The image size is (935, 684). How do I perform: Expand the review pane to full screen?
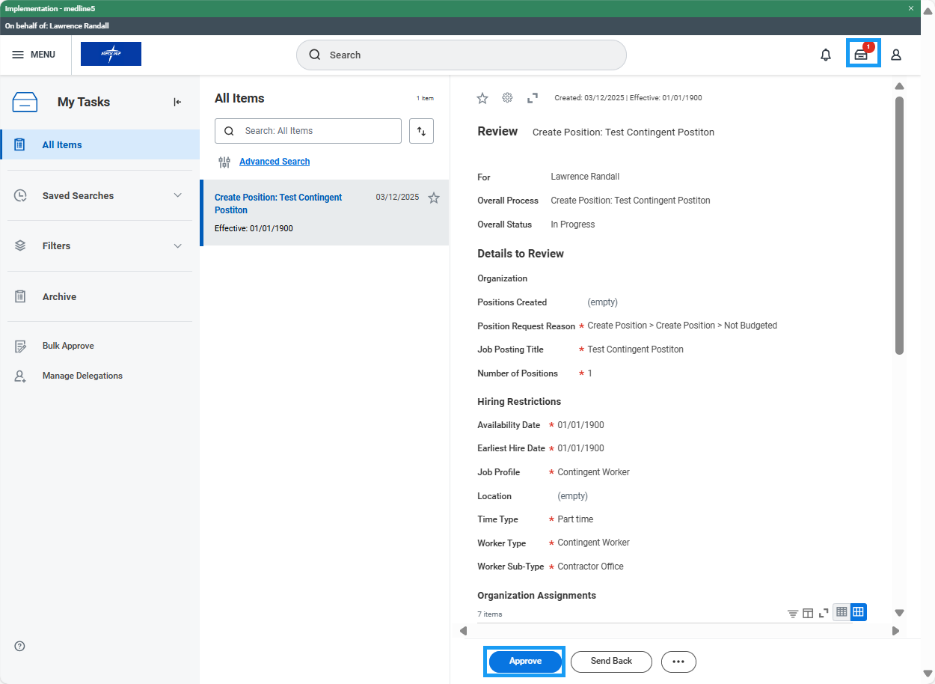pyautogui.click(x=532, y=98)
